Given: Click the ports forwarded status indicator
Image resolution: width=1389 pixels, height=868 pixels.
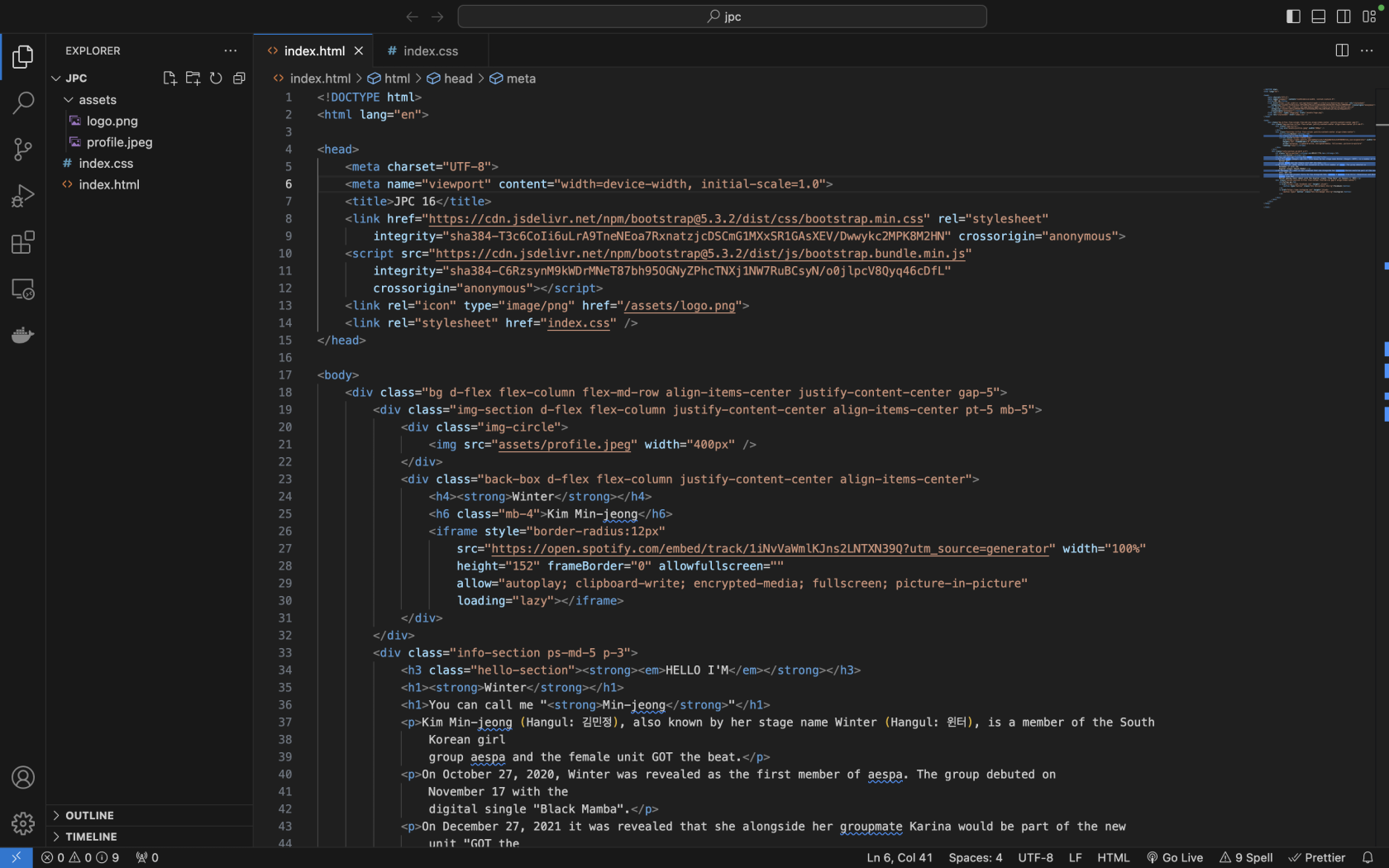Looking at the screenshot, I should tap(147, 857).
